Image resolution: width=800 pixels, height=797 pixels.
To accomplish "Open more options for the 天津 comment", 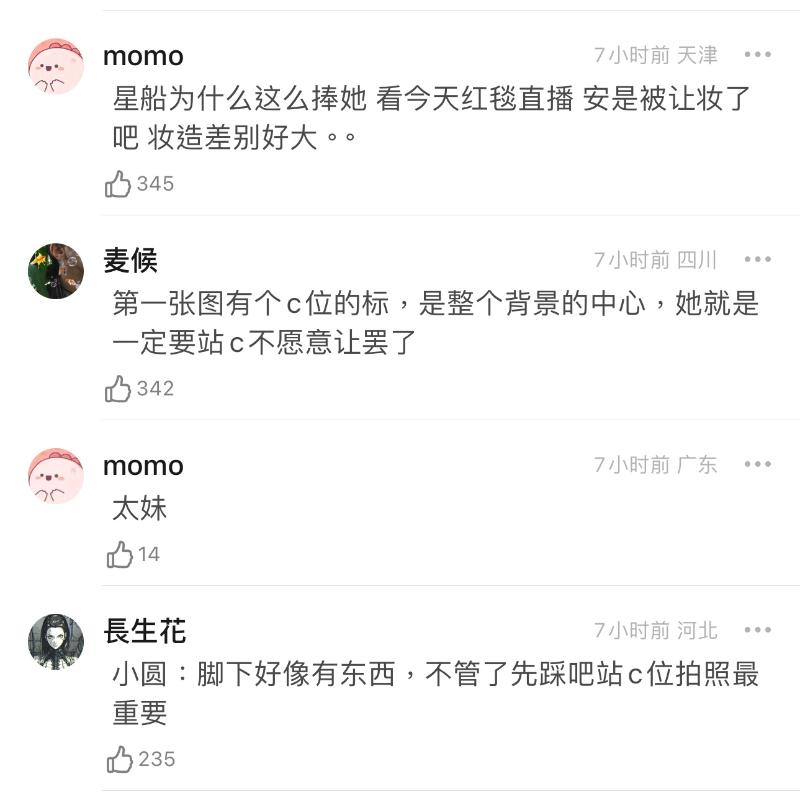I will click(757, 55).
